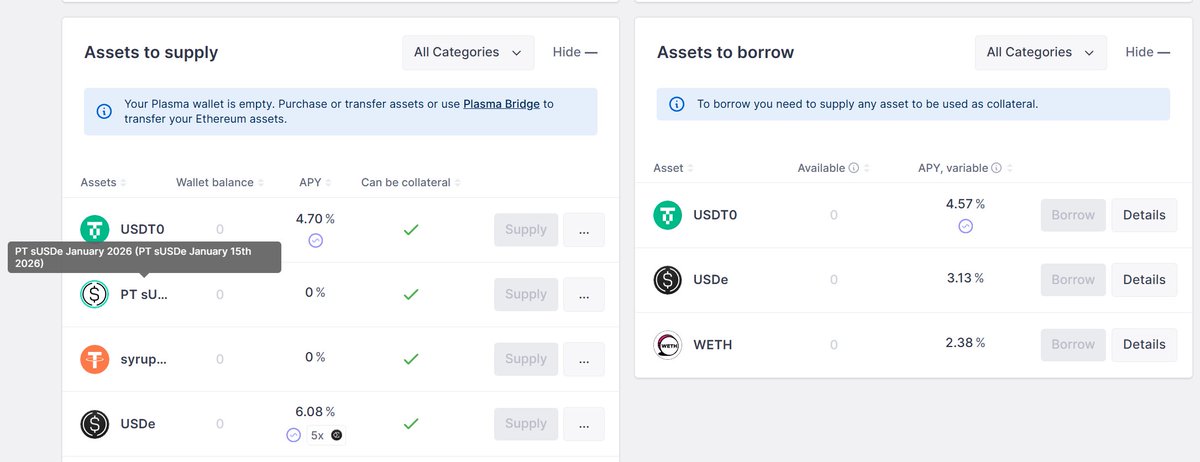1200x462 pixels.
Task: Open All Categories dropdown in Assets to supply
Action: point(468,53)
